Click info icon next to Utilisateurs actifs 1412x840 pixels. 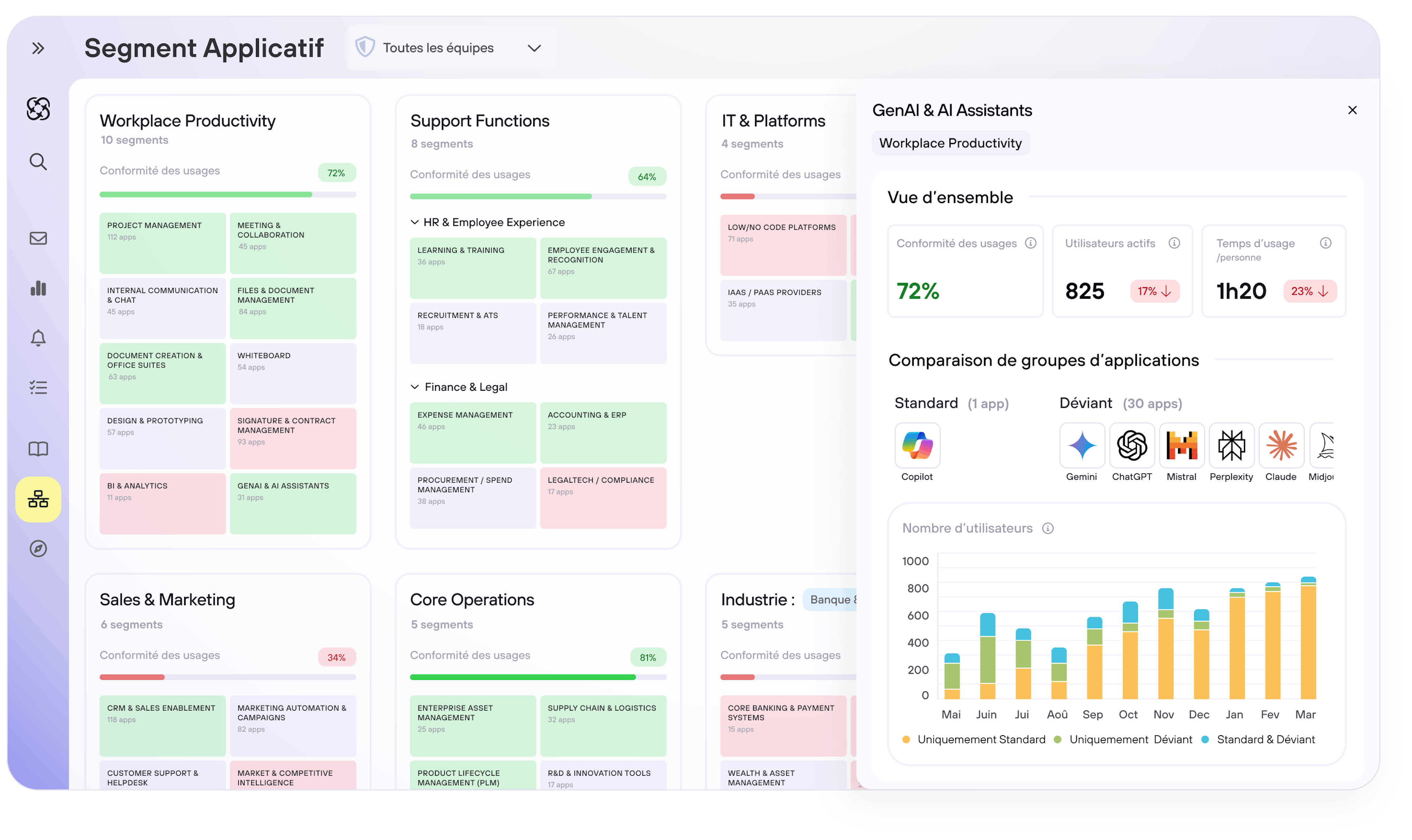pos(1174,243)
